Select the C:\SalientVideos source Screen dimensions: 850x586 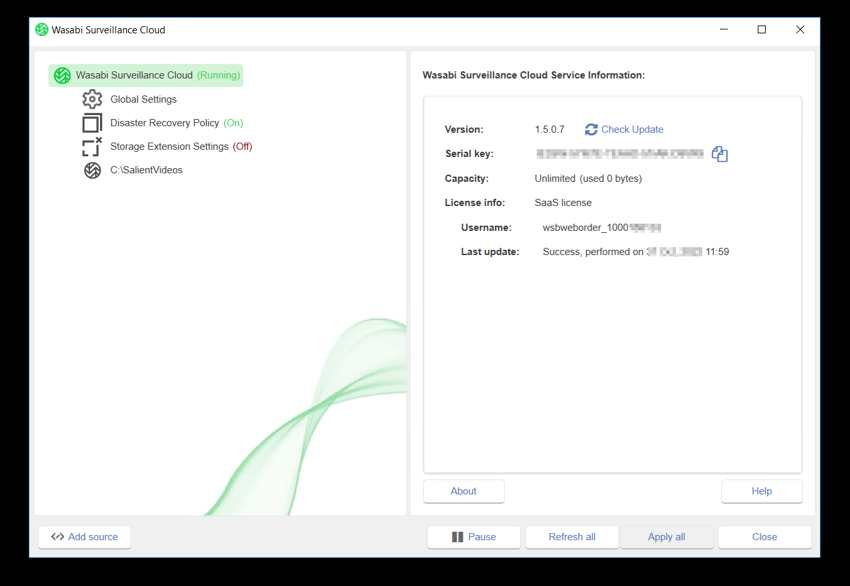coord(146,170)
